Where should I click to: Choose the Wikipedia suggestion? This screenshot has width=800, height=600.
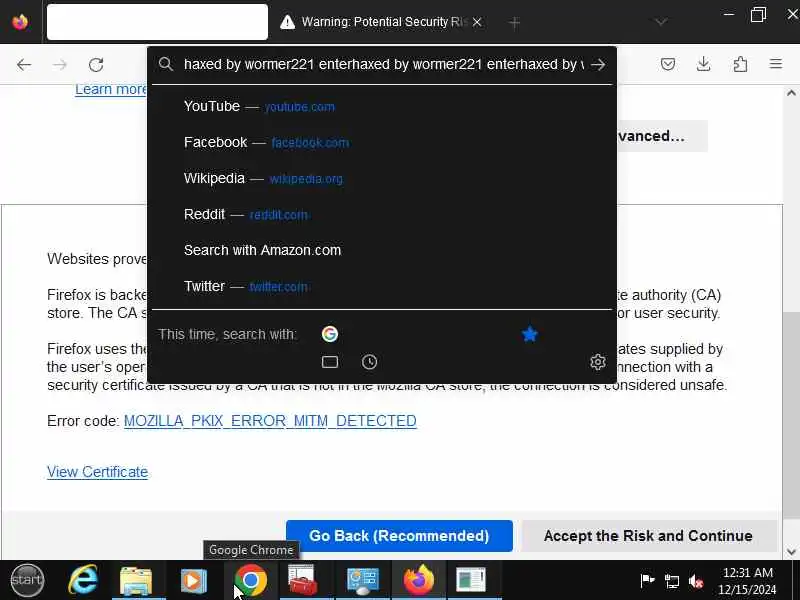[382, 178]
